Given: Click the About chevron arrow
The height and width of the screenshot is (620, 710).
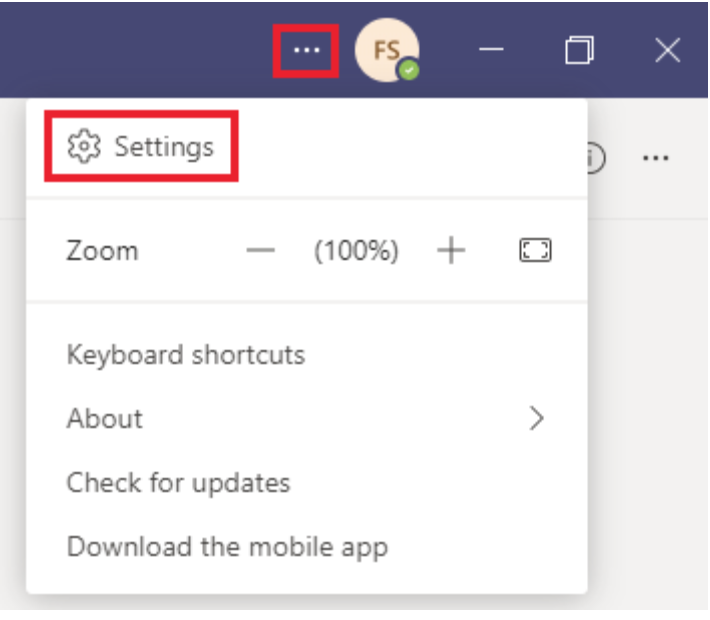Looking at the screenshot, I should (x=537, y=418).
